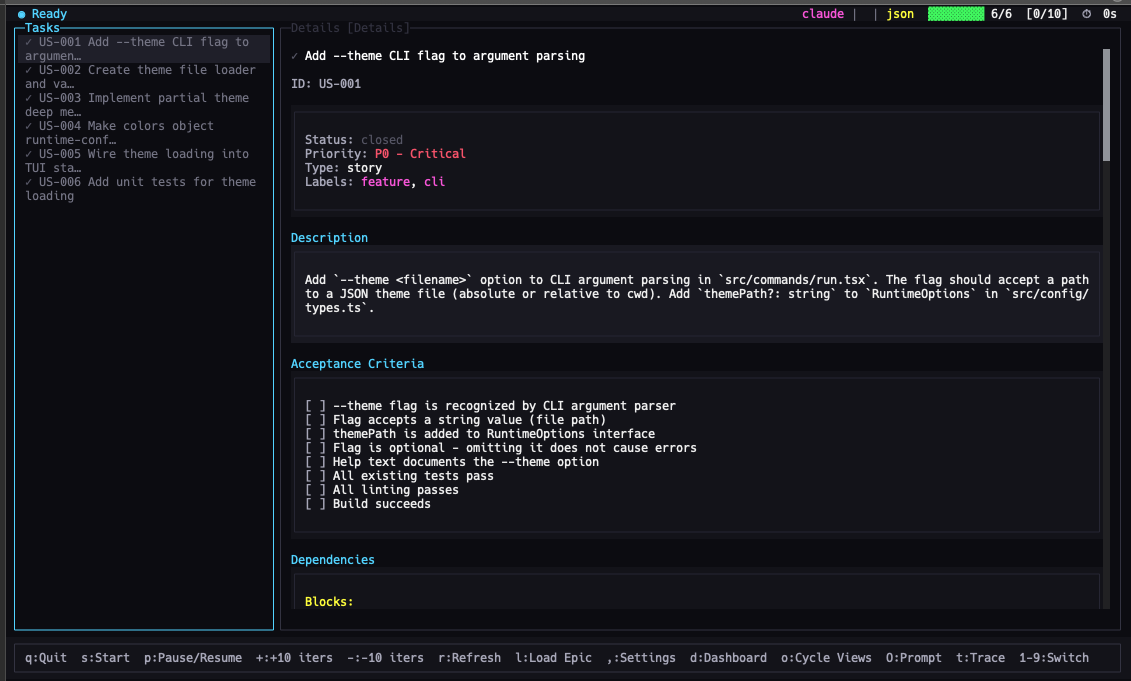Click the timer clock icon in header
Screen dimensions: 1131x681
tap(1086, 14)
